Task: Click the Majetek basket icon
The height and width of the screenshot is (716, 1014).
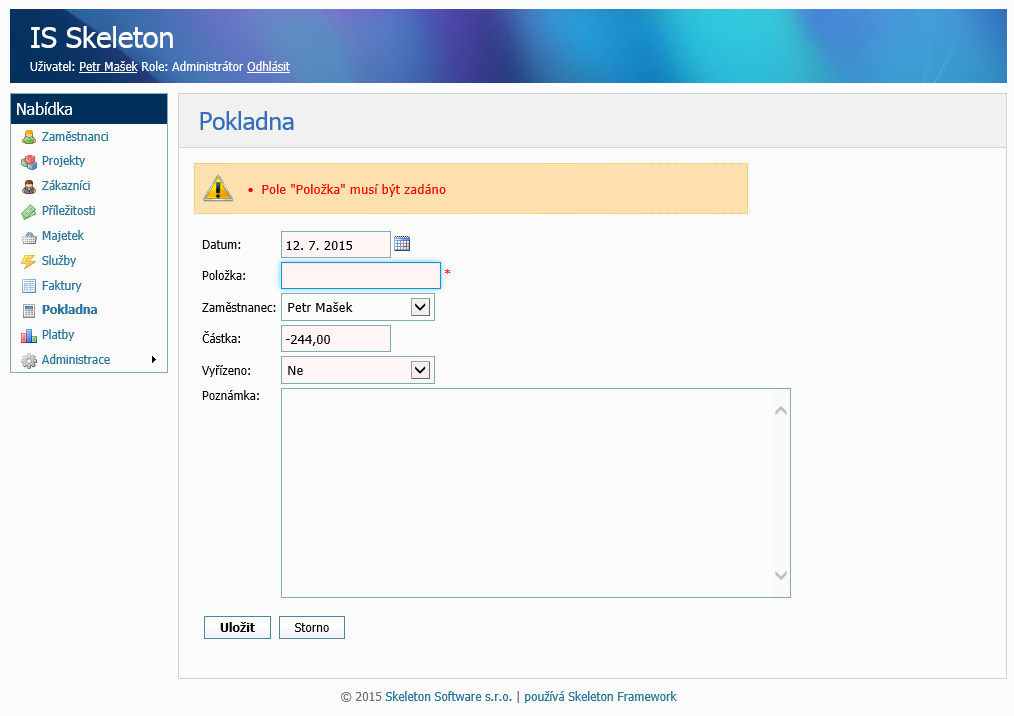Action: pos(29,237)
